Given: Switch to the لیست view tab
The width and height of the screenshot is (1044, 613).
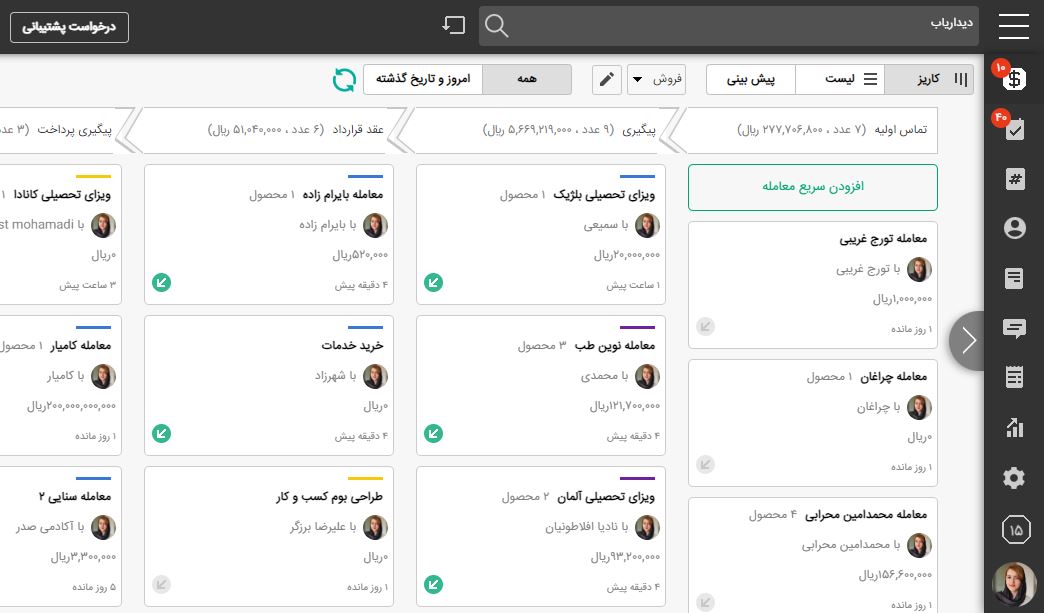Looking at the screenshot, I should (x=840, y=79).
